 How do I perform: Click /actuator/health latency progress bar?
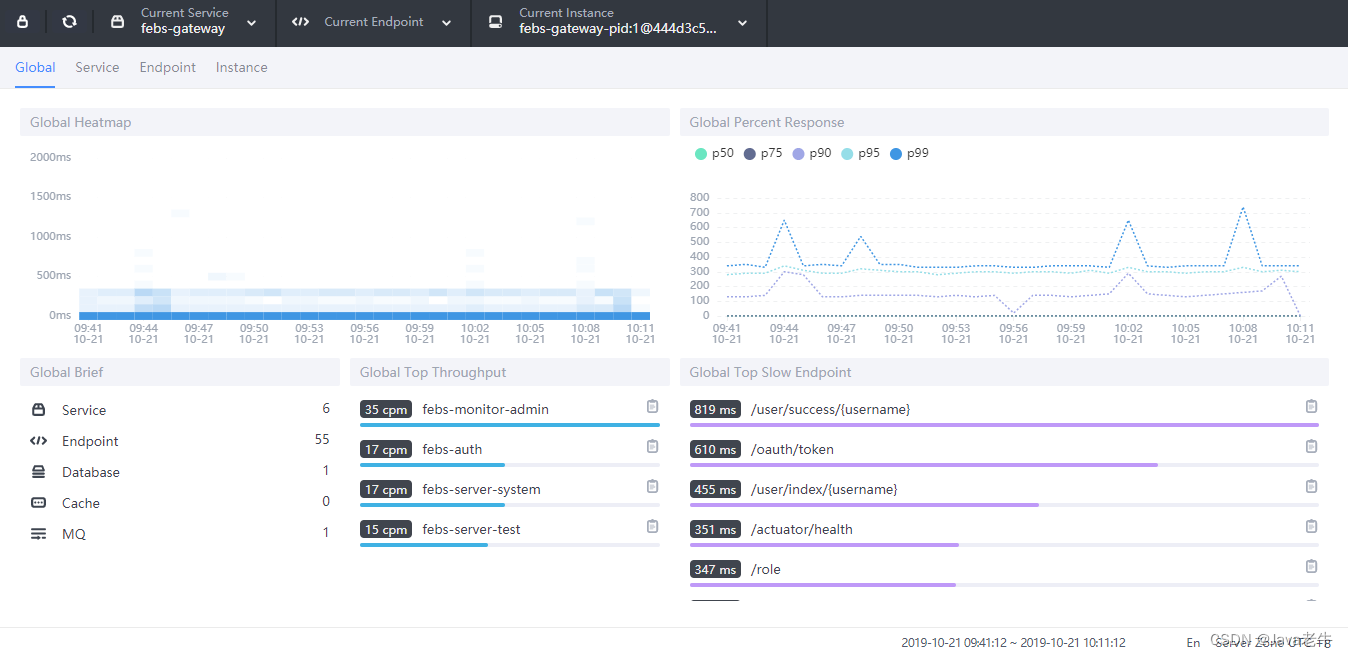coord(1004,545)
